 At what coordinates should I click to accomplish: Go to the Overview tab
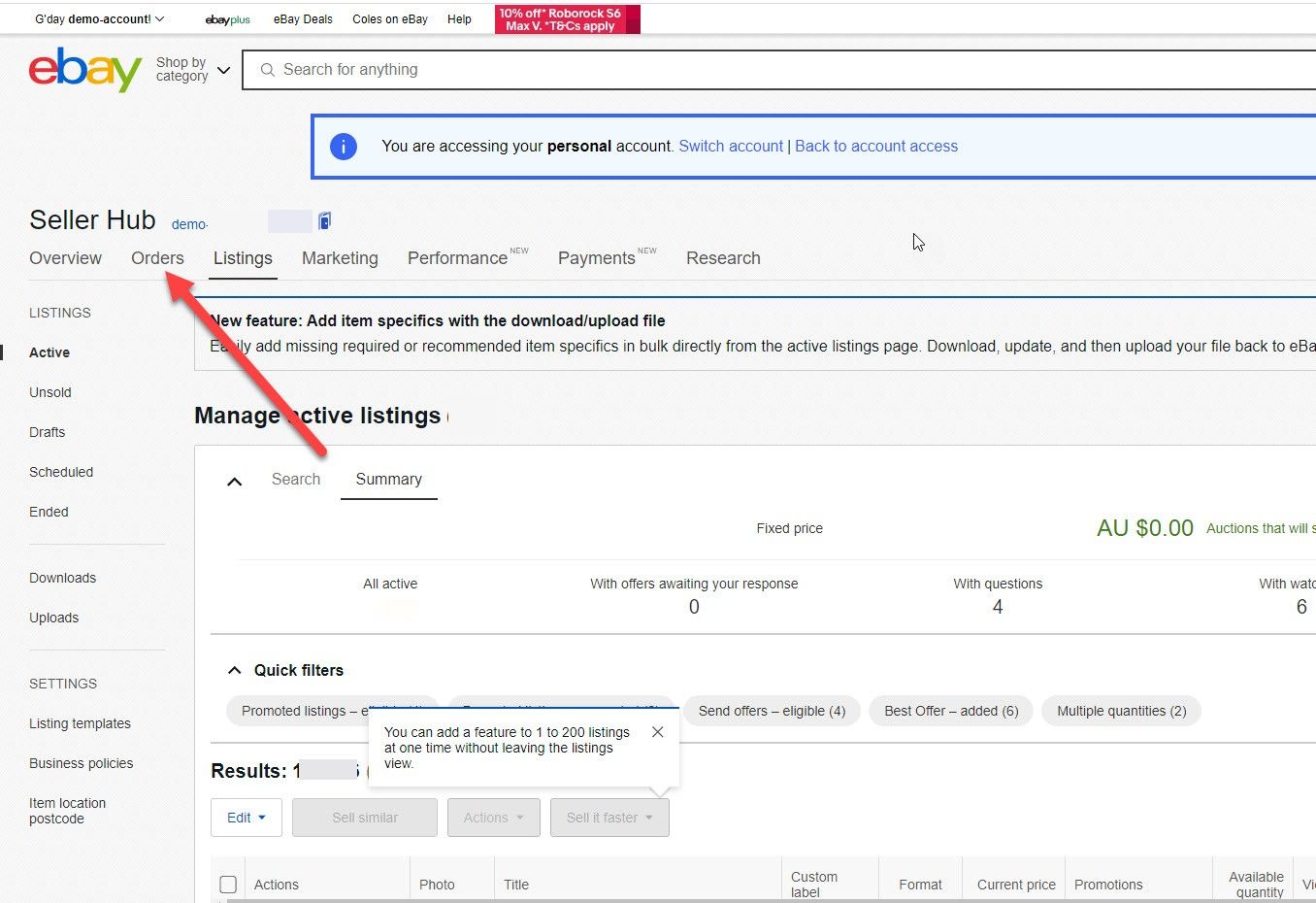click(65, 258)
